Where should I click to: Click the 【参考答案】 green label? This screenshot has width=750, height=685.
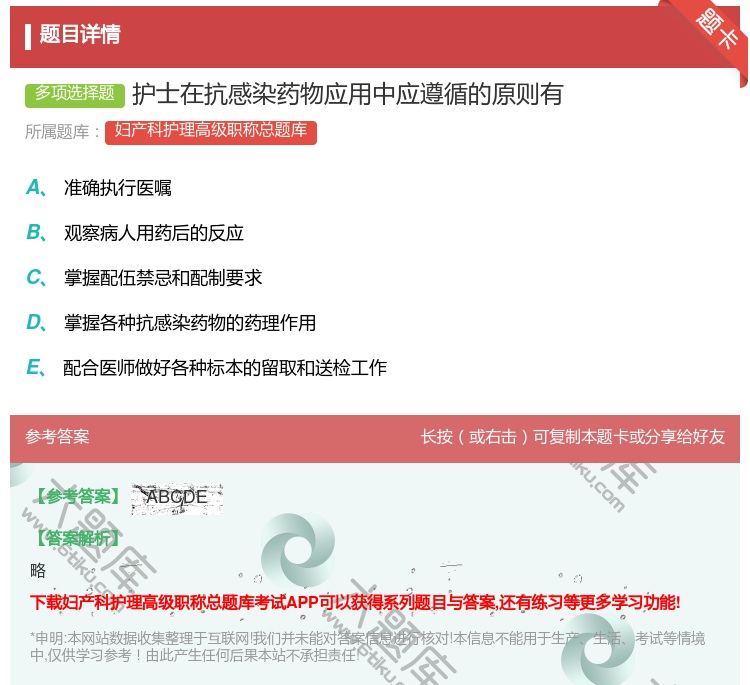[78, 497]
